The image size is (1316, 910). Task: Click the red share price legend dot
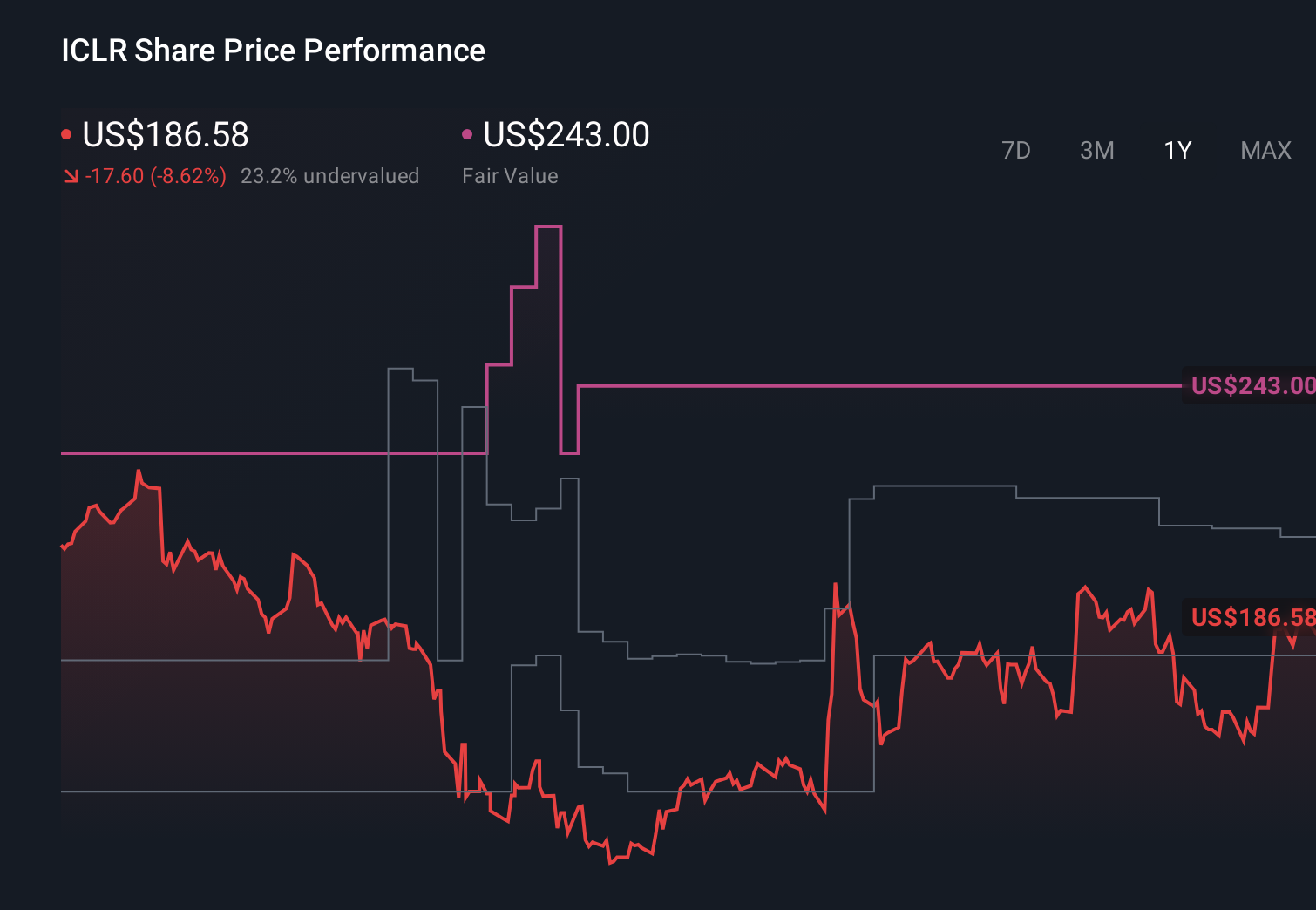[65, 133]
